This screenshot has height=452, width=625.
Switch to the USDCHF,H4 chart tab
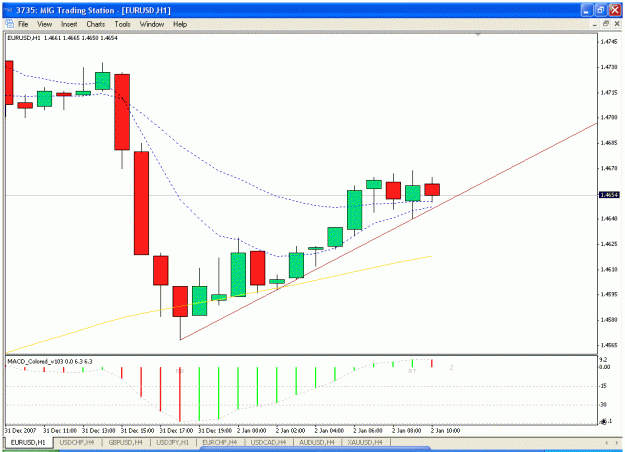click(x=77, y=442)
